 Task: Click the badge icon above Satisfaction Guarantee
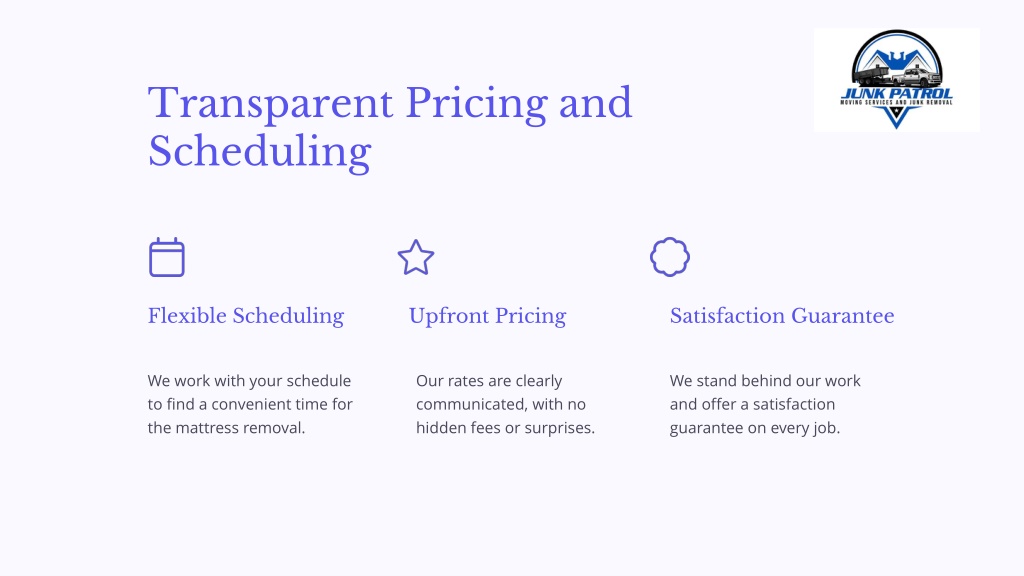[x=670, y=257]
